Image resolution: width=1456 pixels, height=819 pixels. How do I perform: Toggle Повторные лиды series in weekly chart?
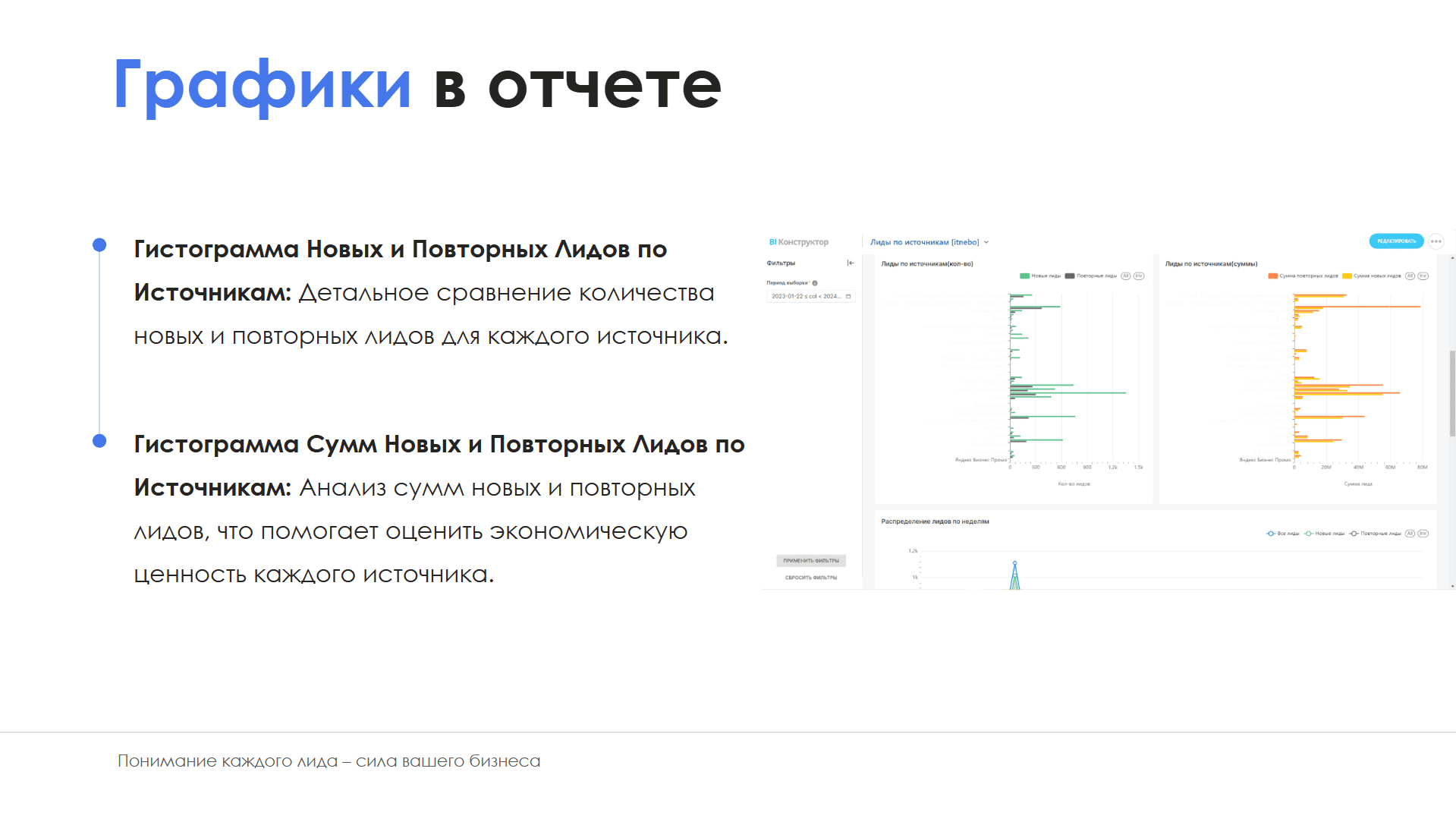click(x=1375, y=534)
